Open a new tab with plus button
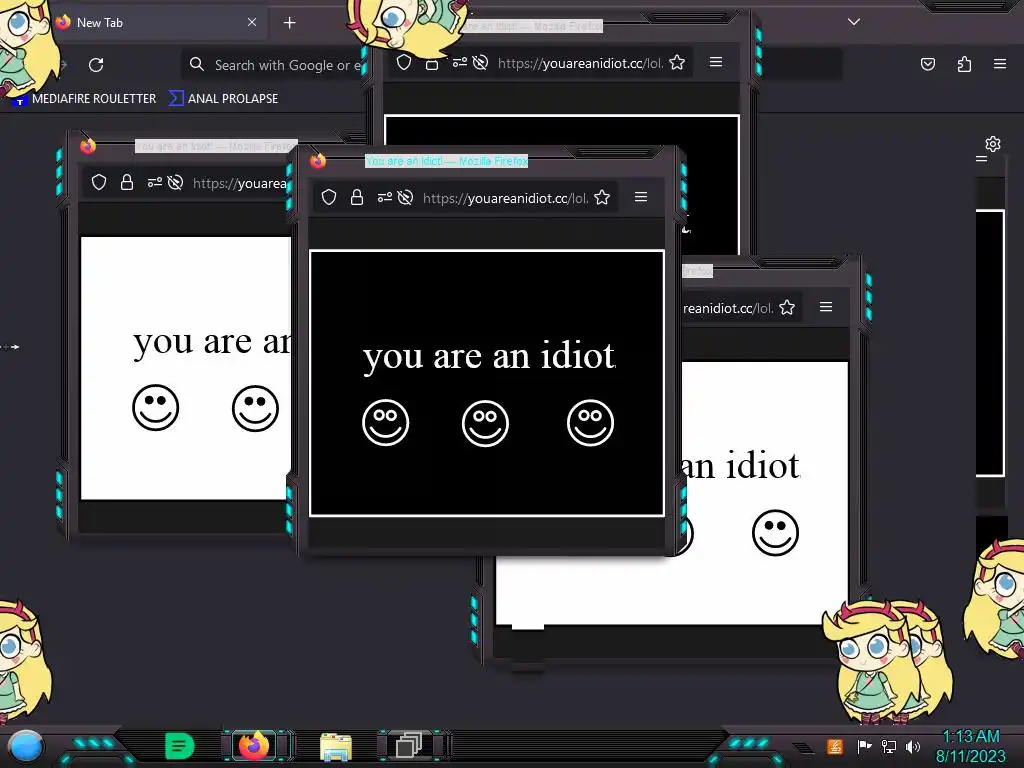Viewport: 1024px width, 768px height. click(289, 23)
